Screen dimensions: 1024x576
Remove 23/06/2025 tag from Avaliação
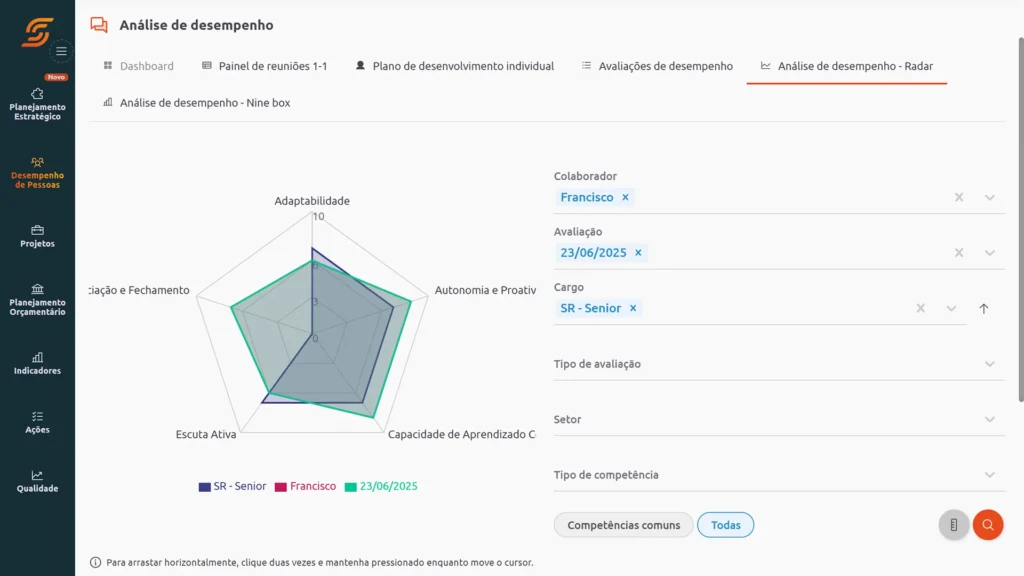tap(638, 253)
